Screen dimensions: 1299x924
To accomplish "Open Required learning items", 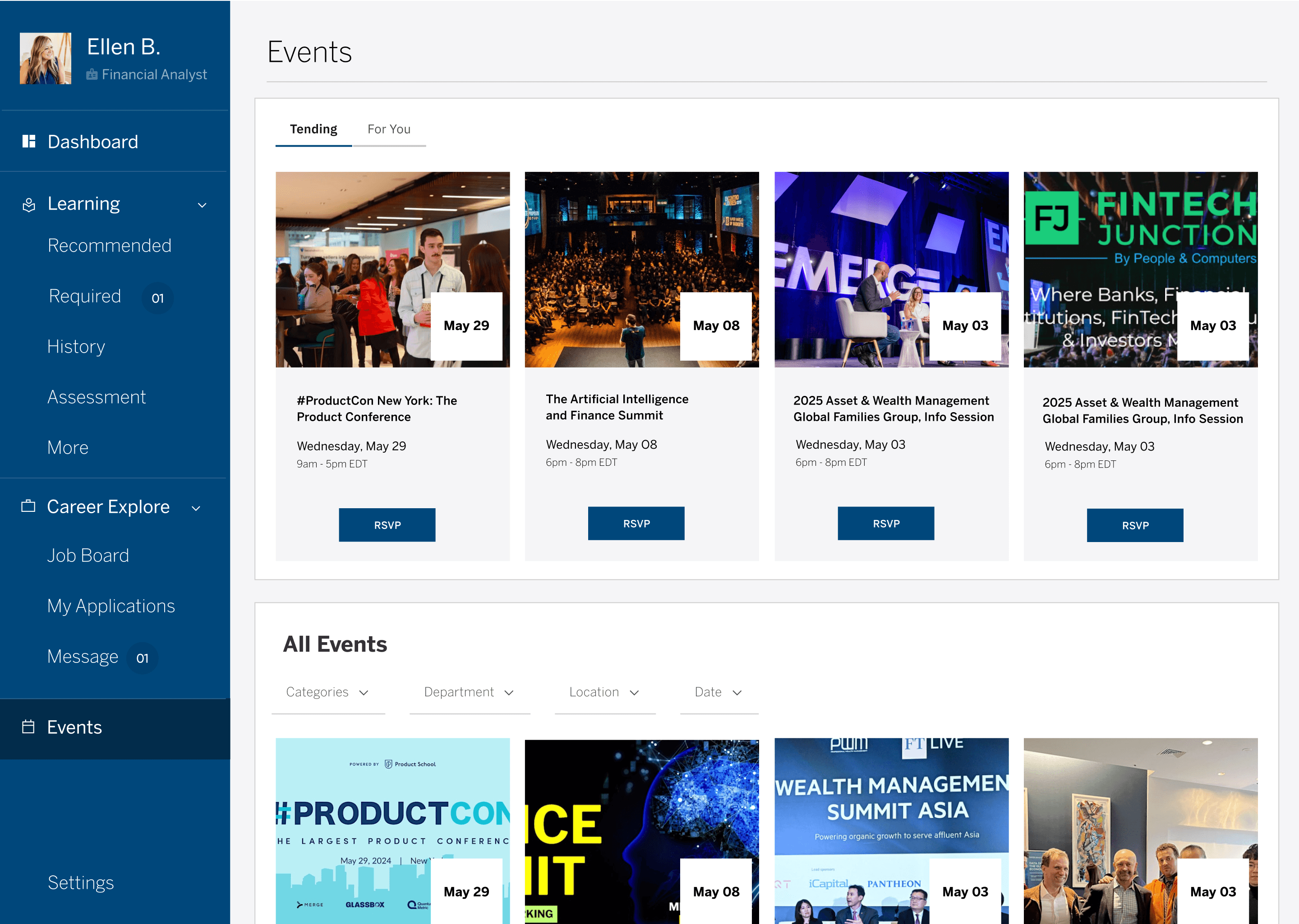I will (x=85, y=296).
